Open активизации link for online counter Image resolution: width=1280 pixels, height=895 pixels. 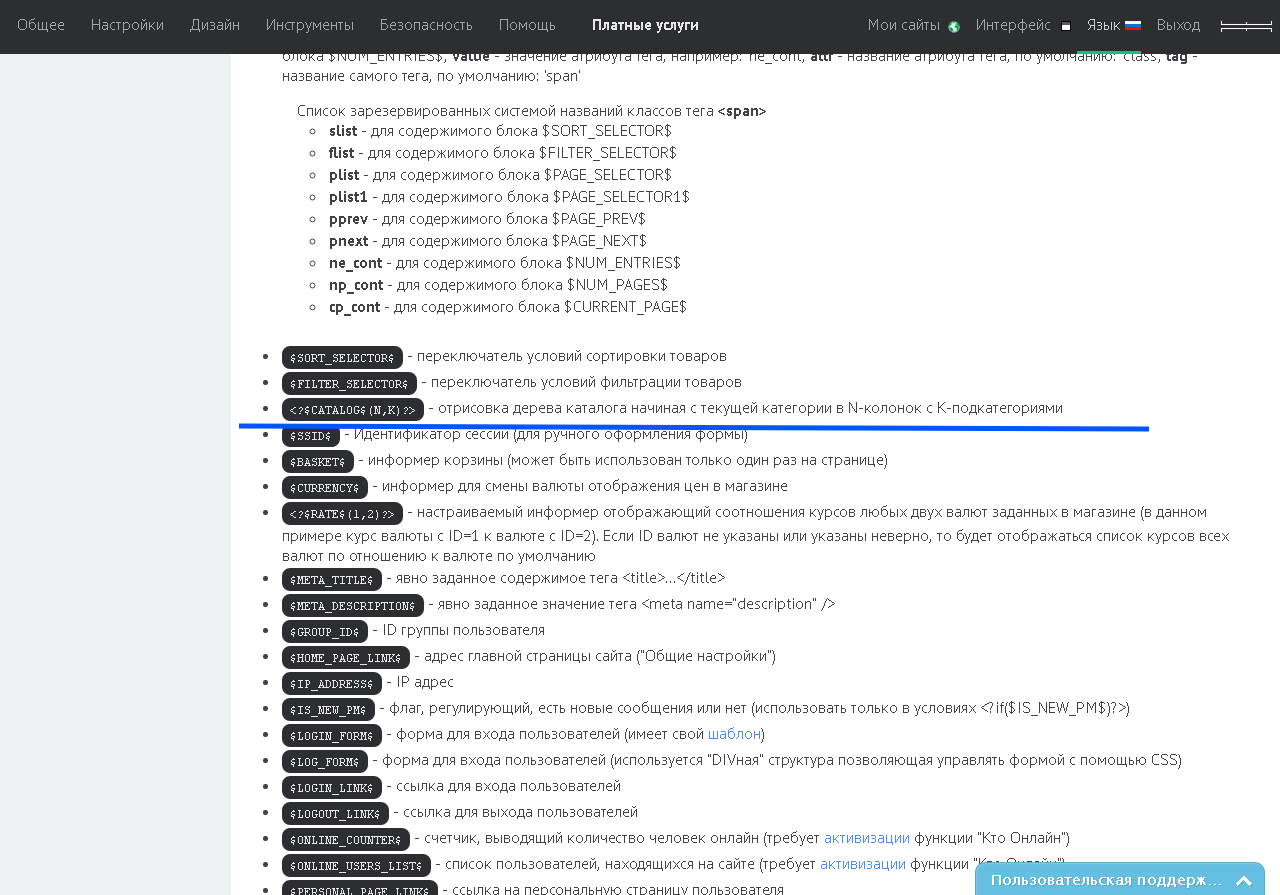(x=867, y=838)
